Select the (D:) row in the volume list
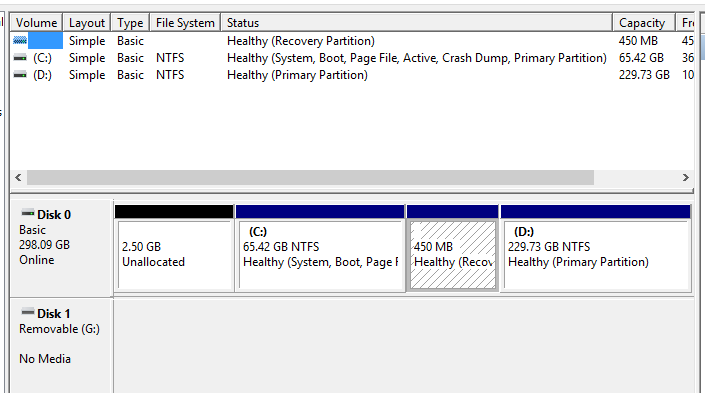 click(352, 75)
